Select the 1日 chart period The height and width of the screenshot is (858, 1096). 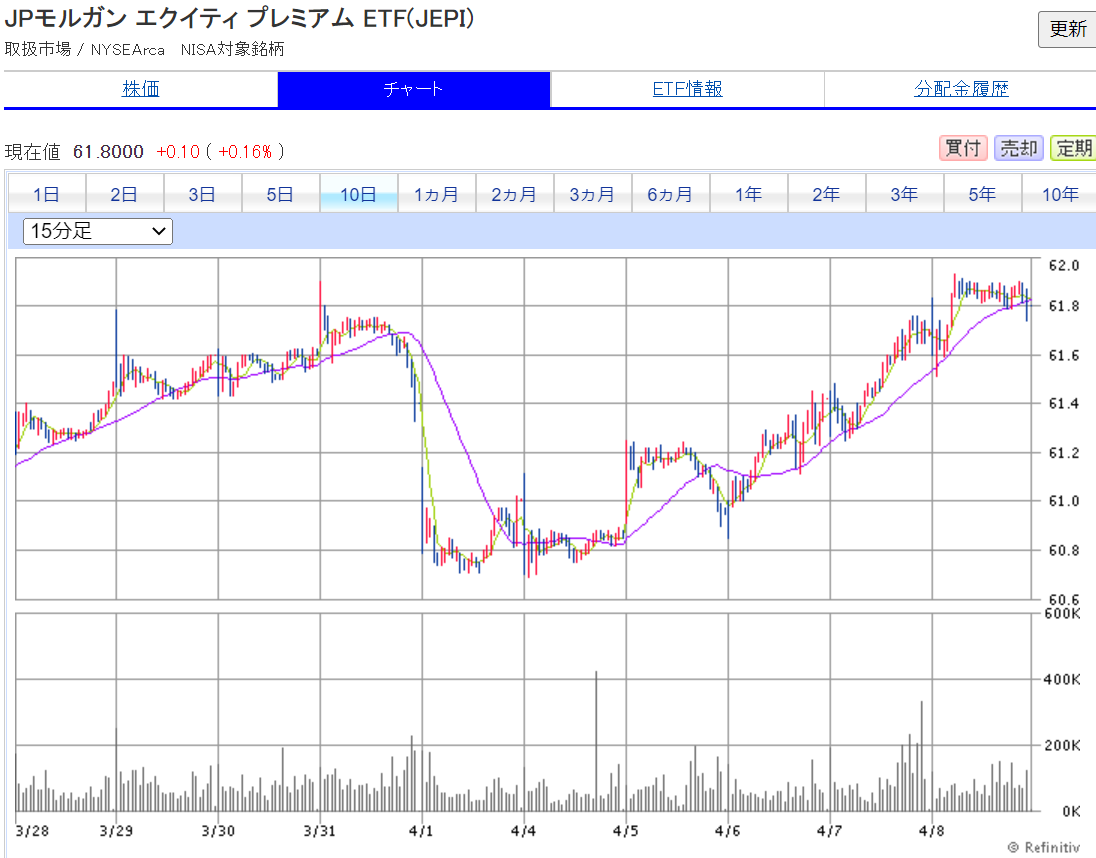click(47, 194)
